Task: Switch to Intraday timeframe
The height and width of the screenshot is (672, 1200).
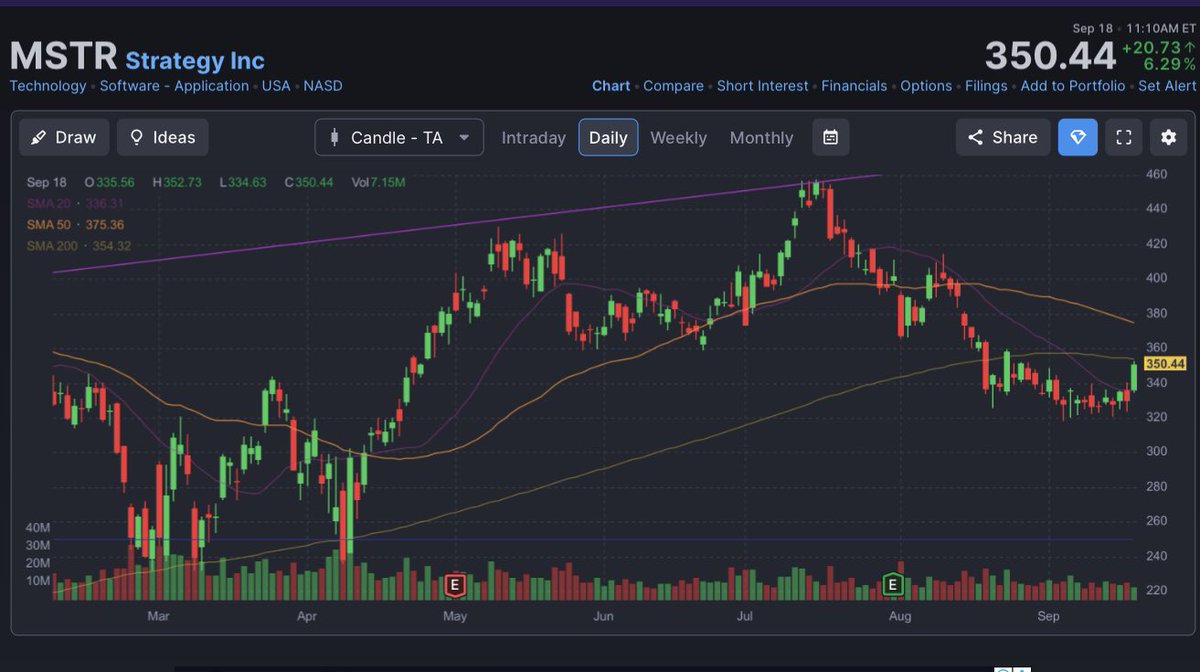Action: coord(533,138)
